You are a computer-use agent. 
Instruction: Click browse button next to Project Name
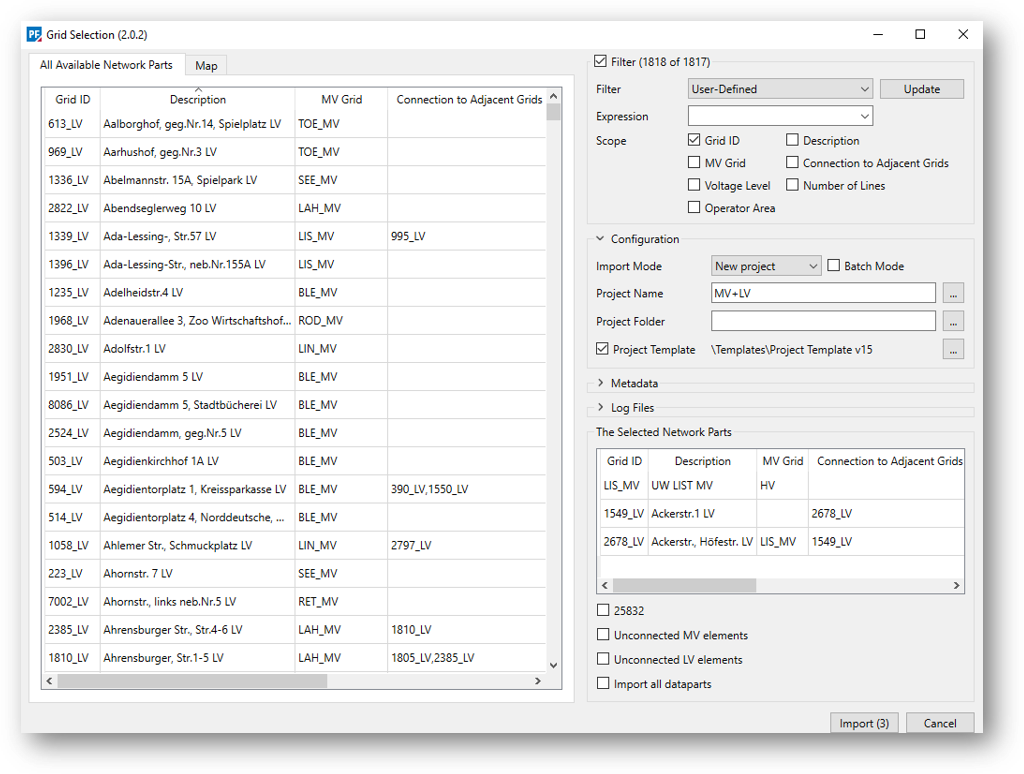point(953,293)
